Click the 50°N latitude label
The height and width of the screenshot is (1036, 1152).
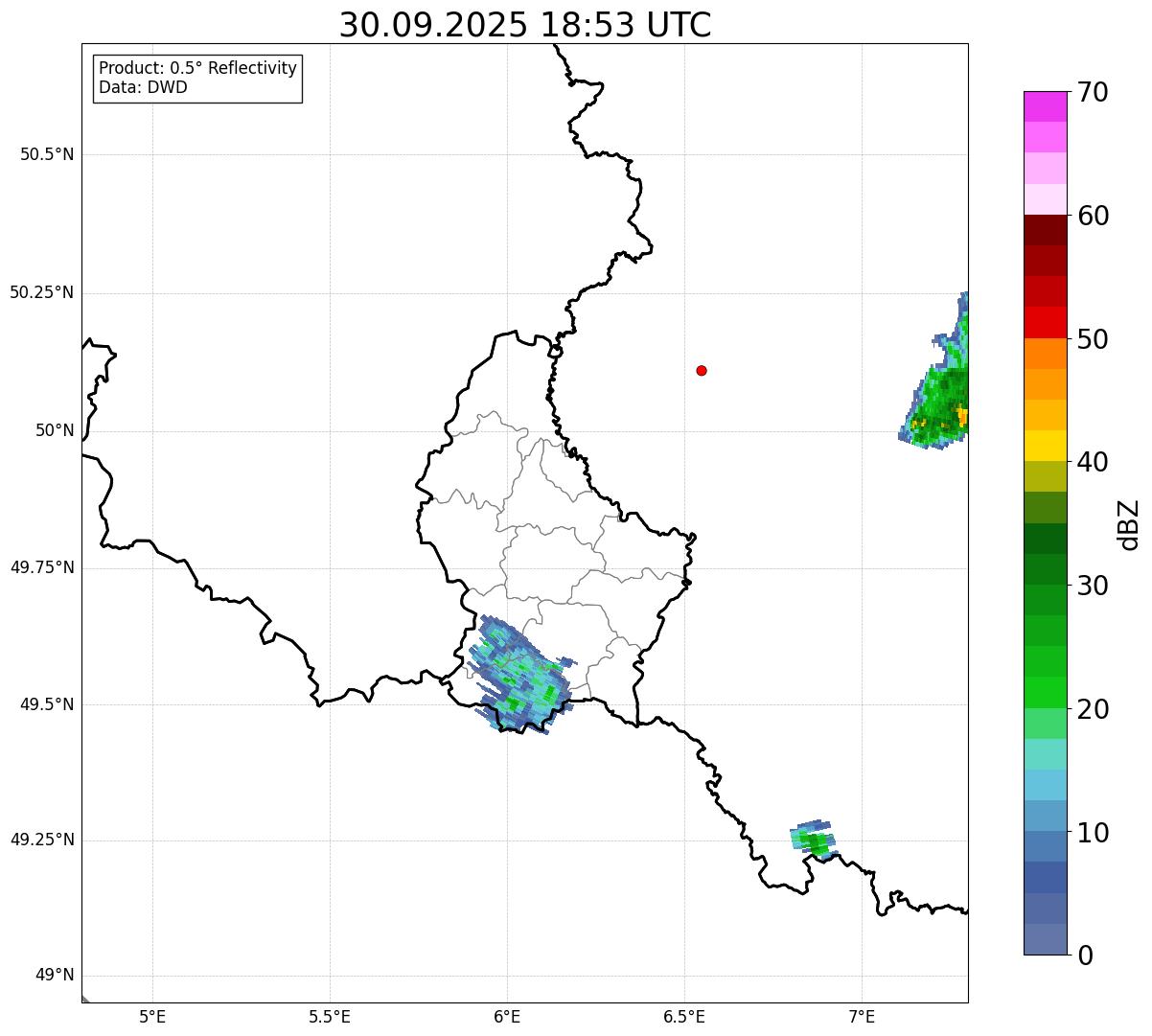click(x=55, y=430)
